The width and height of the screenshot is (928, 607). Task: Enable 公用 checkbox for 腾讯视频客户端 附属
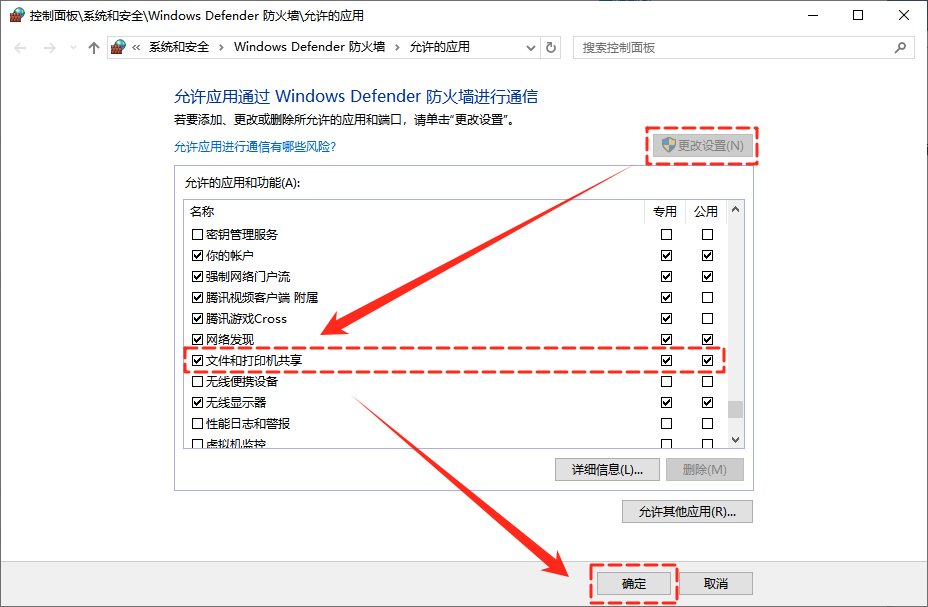(707, 298)
